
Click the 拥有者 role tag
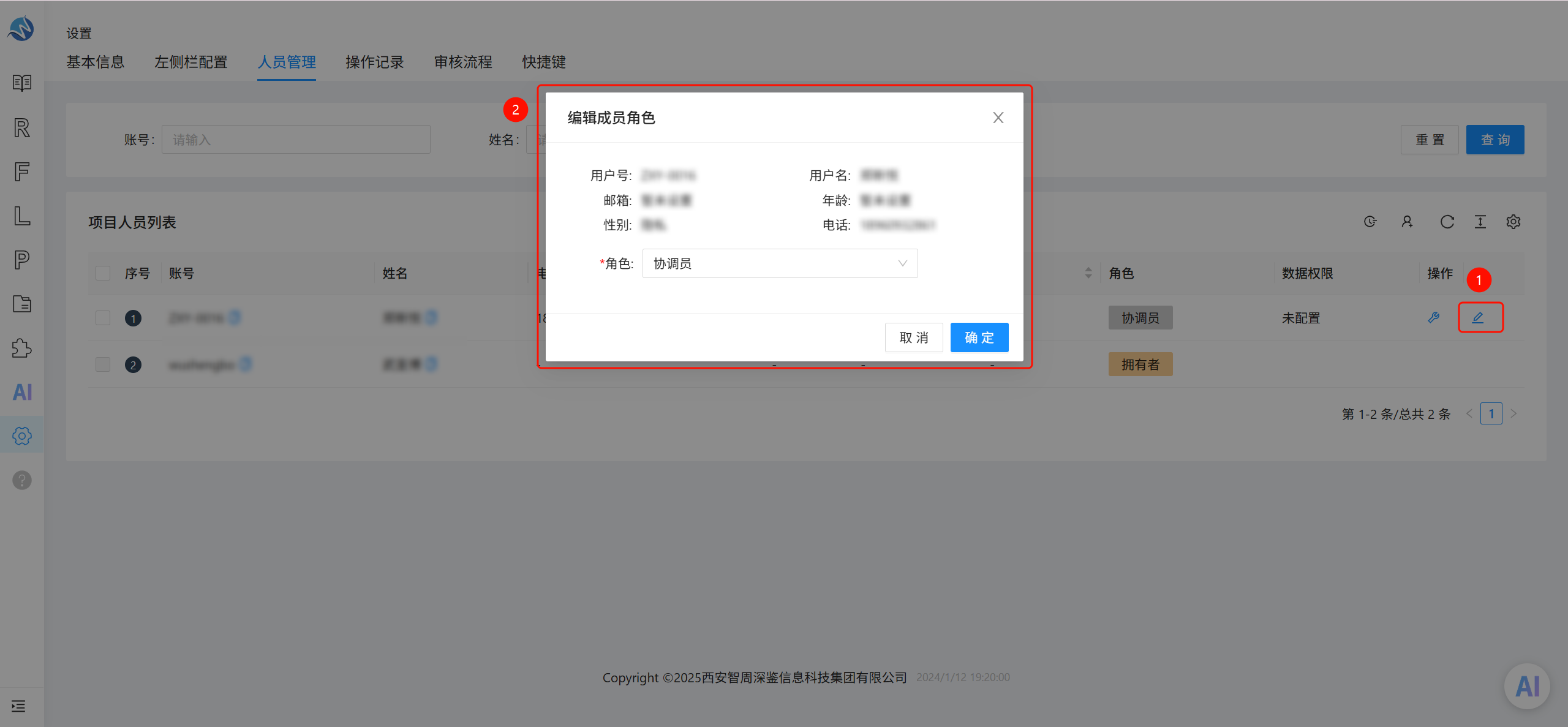pyautogui.click(x=1140, y=364)
